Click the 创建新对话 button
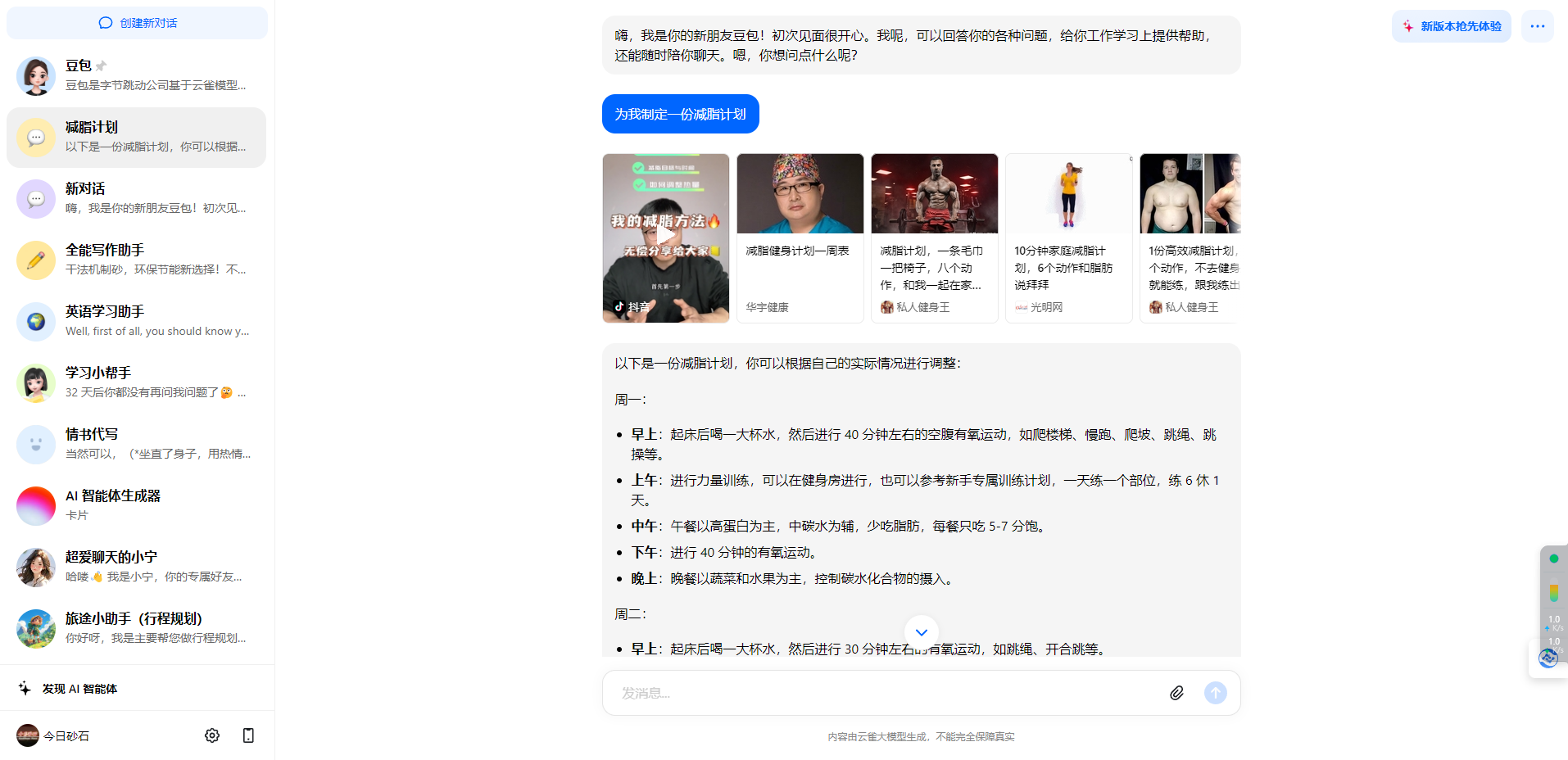This screenshot has height=760, width=1568. tap(136, 22)
